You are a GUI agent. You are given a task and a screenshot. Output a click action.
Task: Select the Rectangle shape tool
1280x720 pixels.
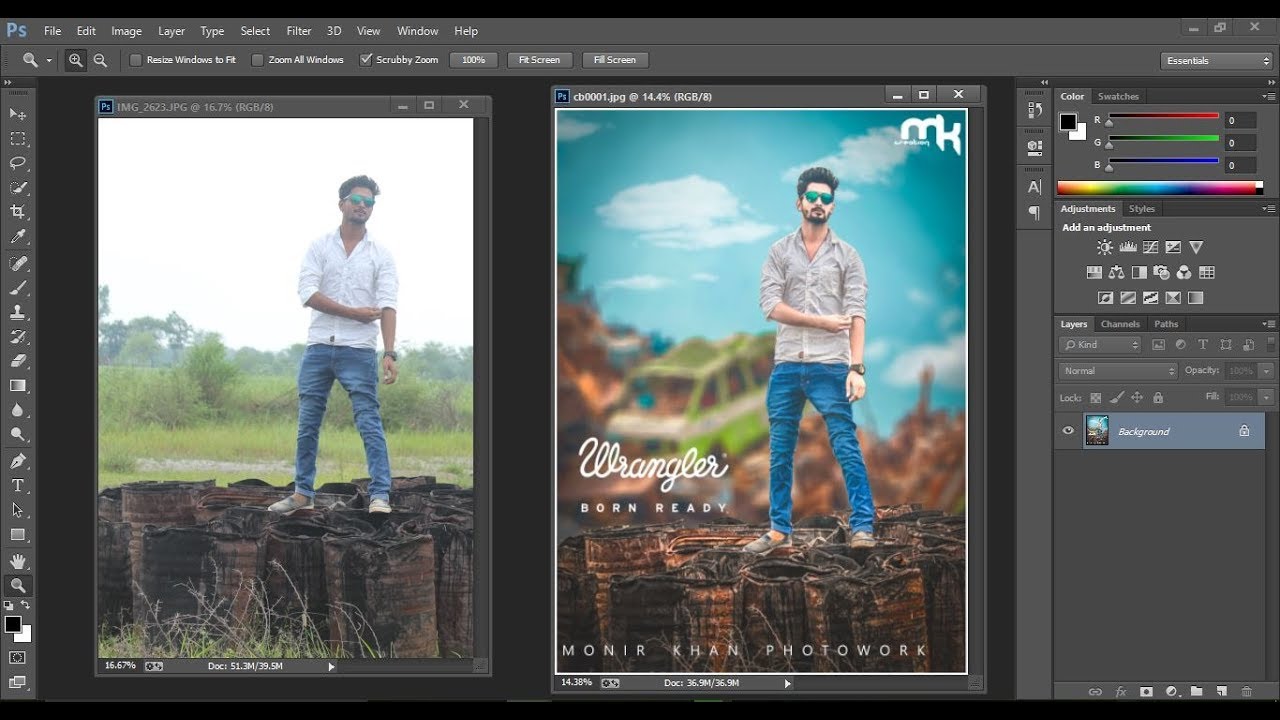(18, 535)
